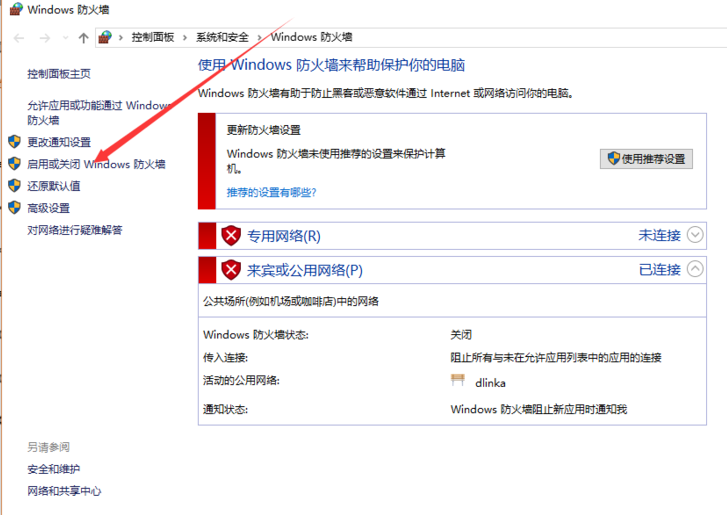Open 网络和共享中心 link
The image size is (727, 515).
click(x=64, y=491)
